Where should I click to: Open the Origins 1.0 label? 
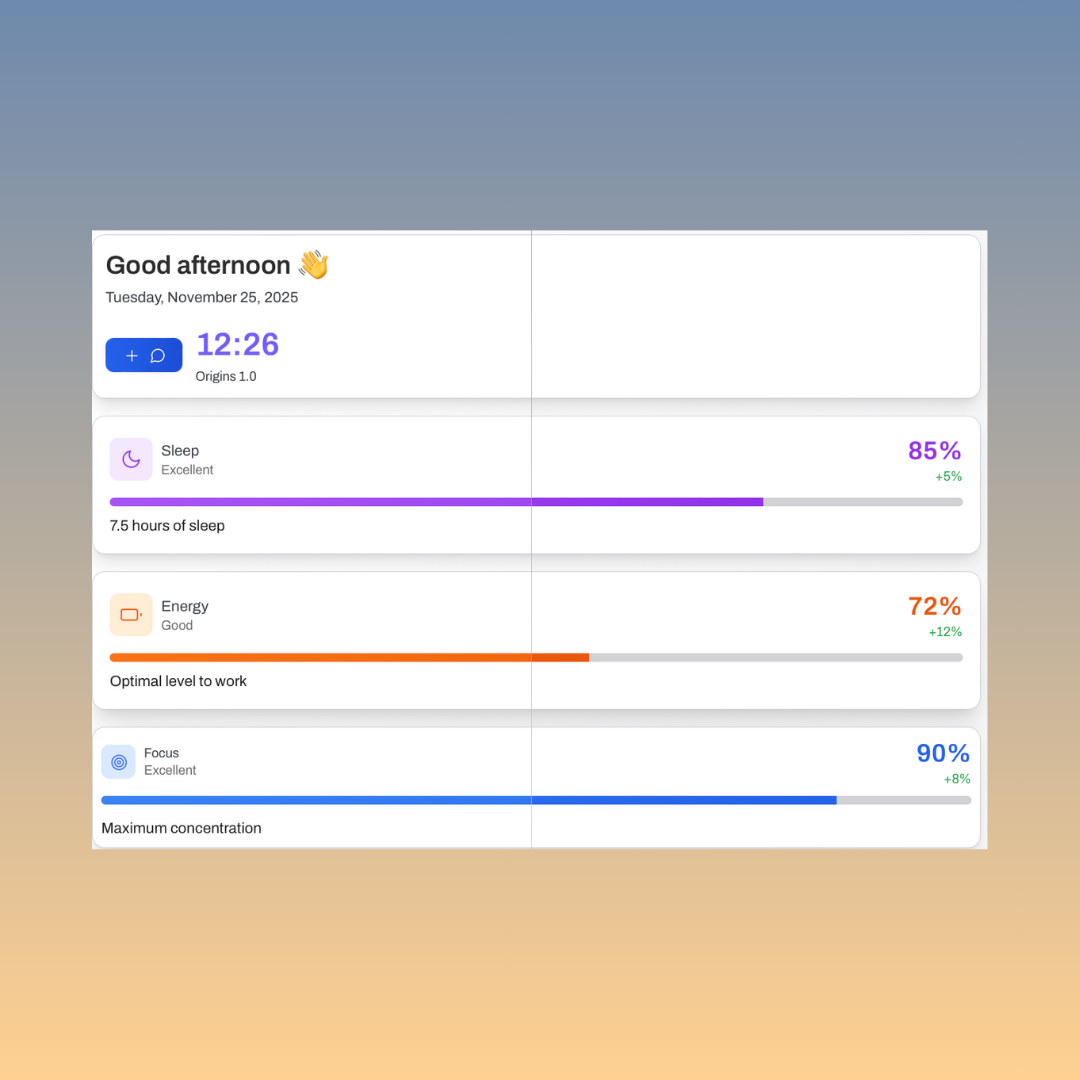pos(226,376)
